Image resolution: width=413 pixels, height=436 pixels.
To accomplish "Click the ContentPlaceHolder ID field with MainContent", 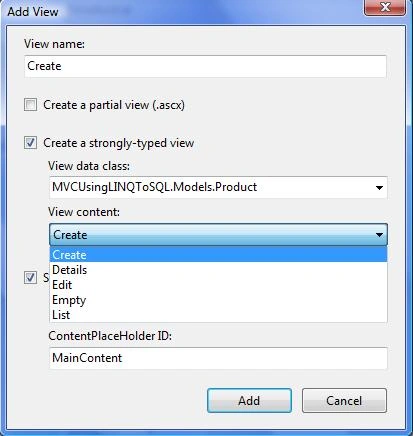I will point(218,358).
